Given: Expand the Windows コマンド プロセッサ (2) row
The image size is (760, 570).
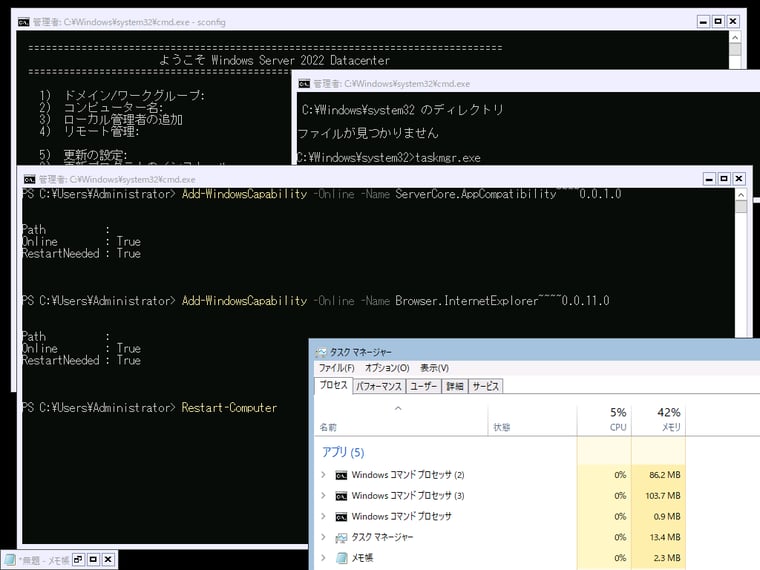Looking at the screenshot, I should 323,475.
